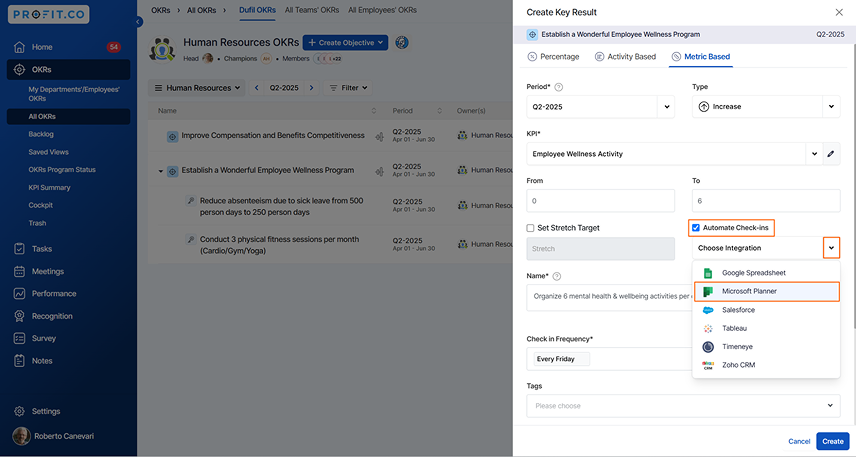856x457 pixels.
Task: Sort the list by Name column
Action: pos(374,111)
